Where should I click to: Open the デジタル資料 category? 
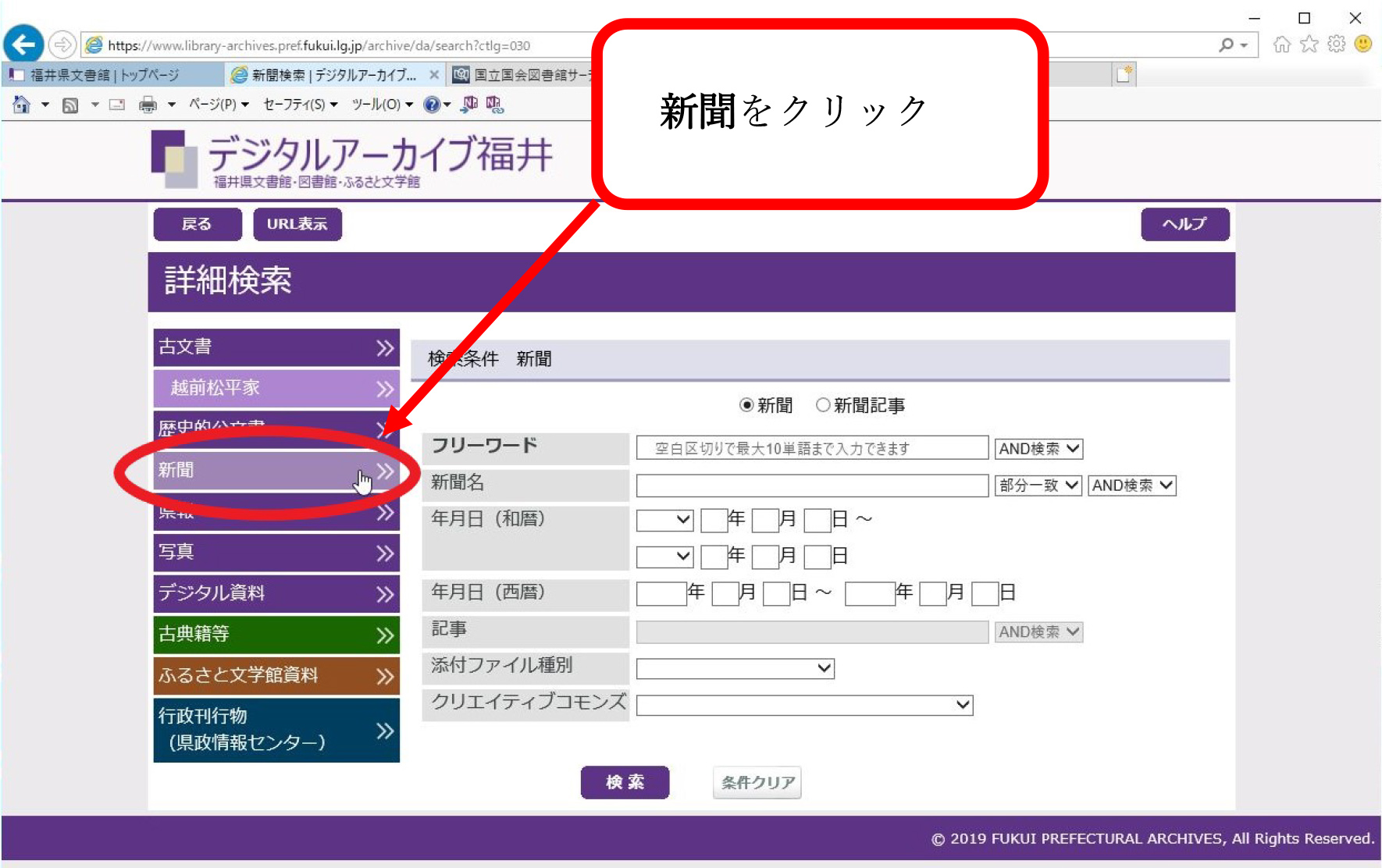tap(276, 594)
